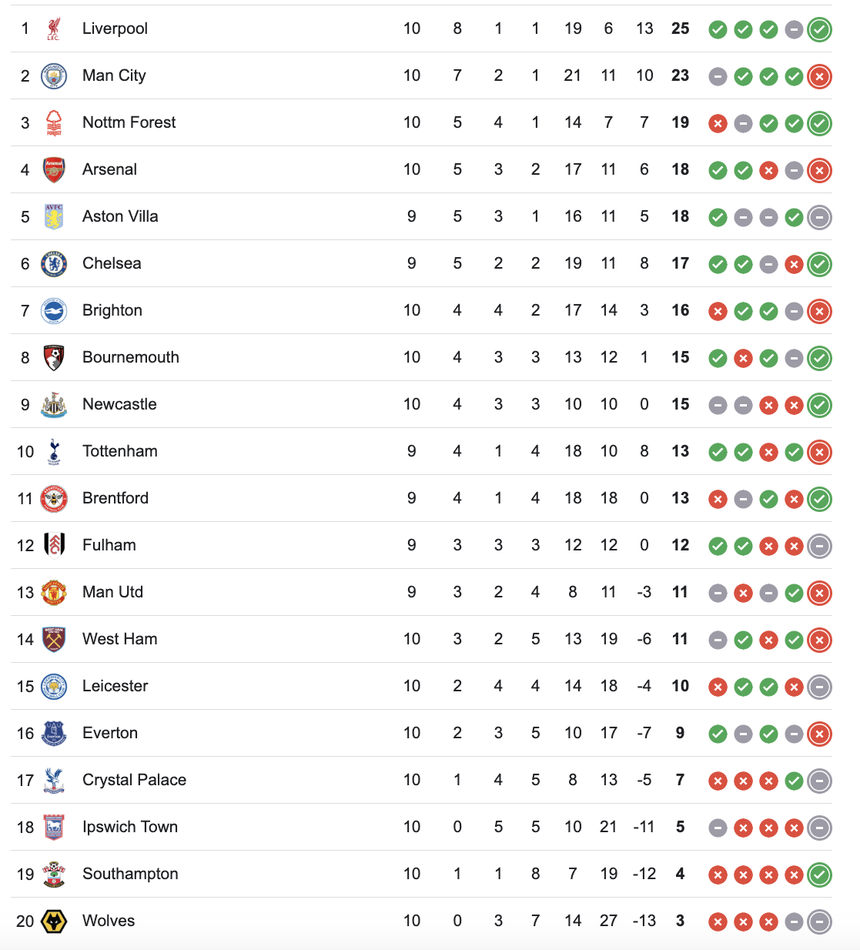This screenshot has width=860, height=950.
Task: Click Crystal Palace's team name
Action: 134,780
